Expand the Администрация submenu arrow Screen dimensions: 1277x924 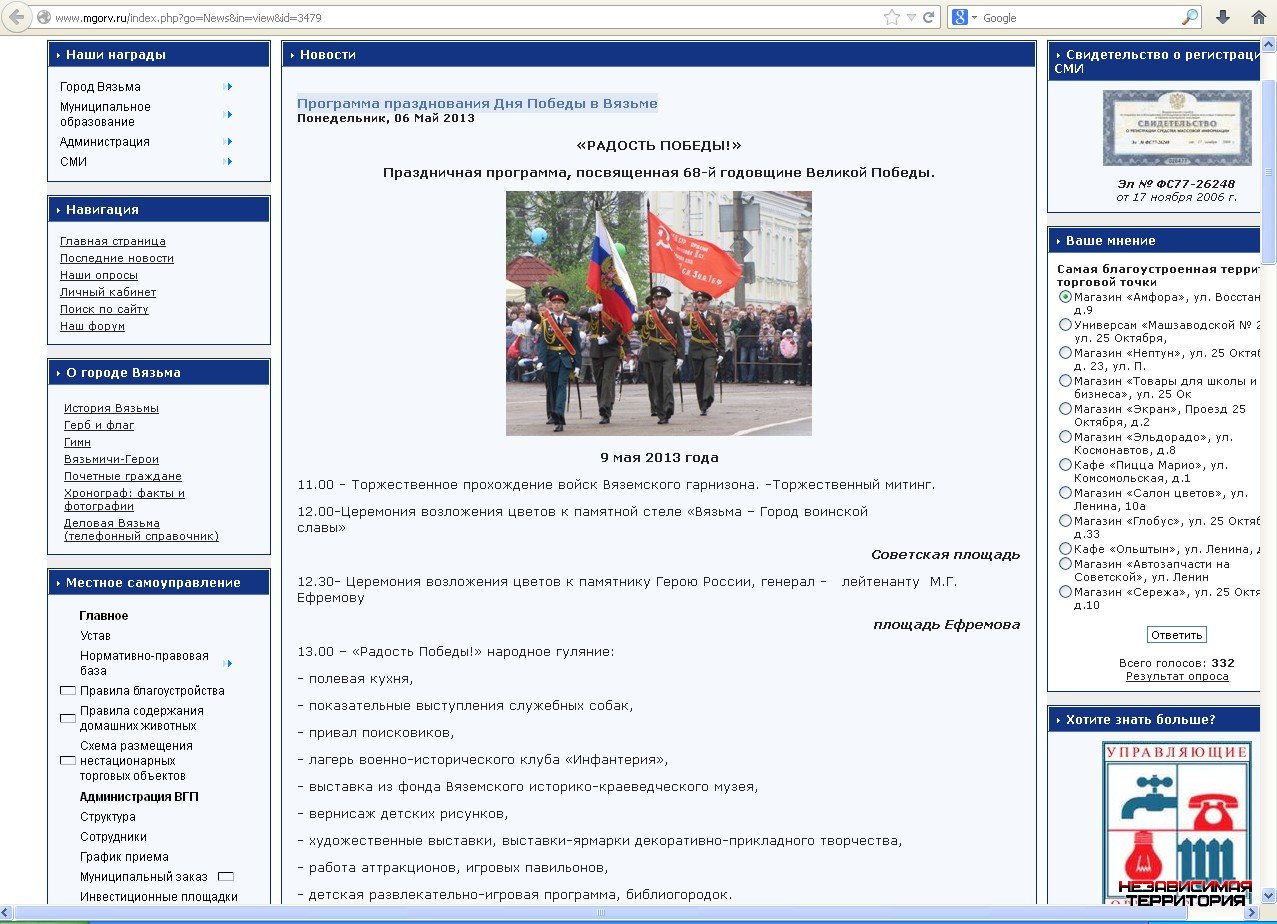(228, 142)
